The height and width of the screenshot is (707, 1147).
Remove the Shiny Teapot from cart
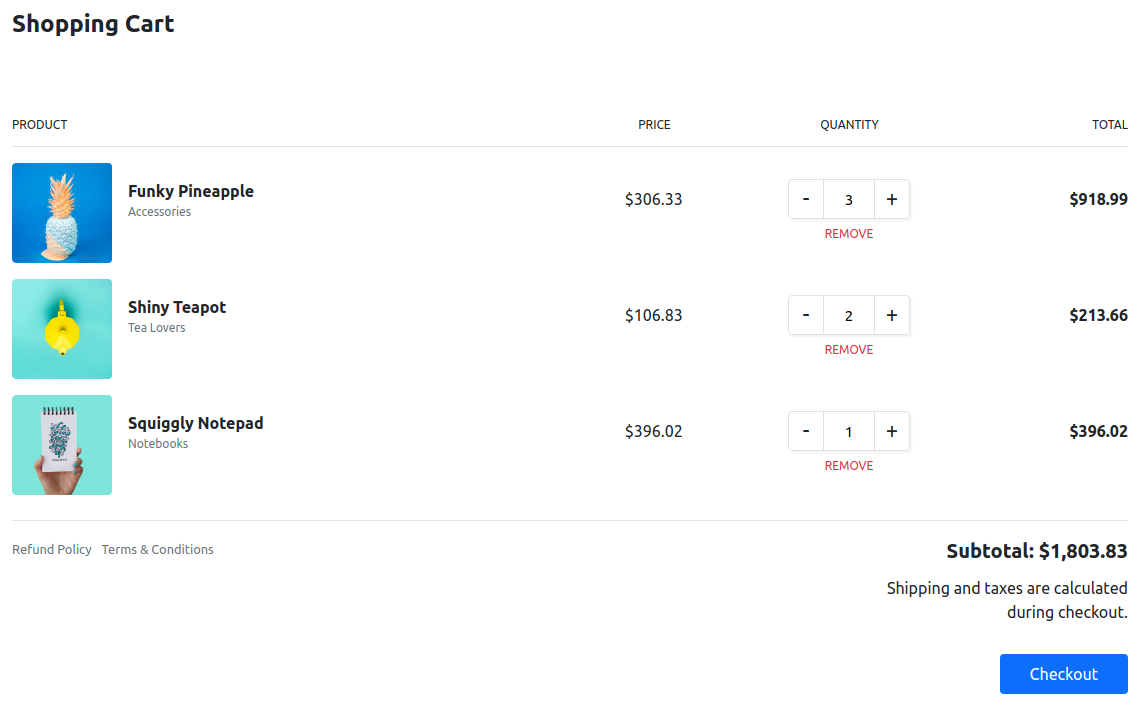848,349
